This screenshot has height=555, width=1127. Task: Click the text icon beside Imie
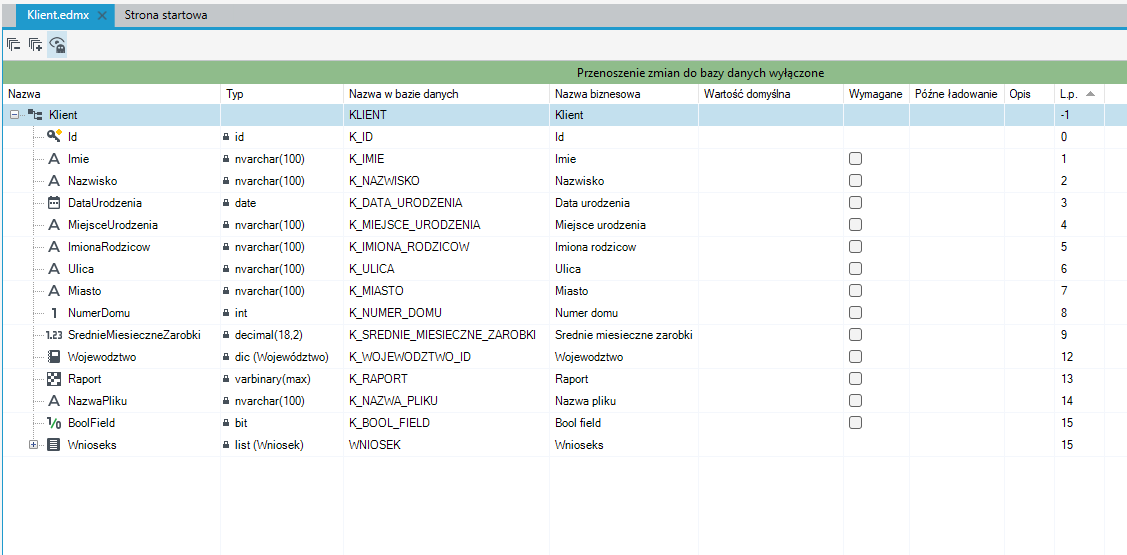[54, 159]
